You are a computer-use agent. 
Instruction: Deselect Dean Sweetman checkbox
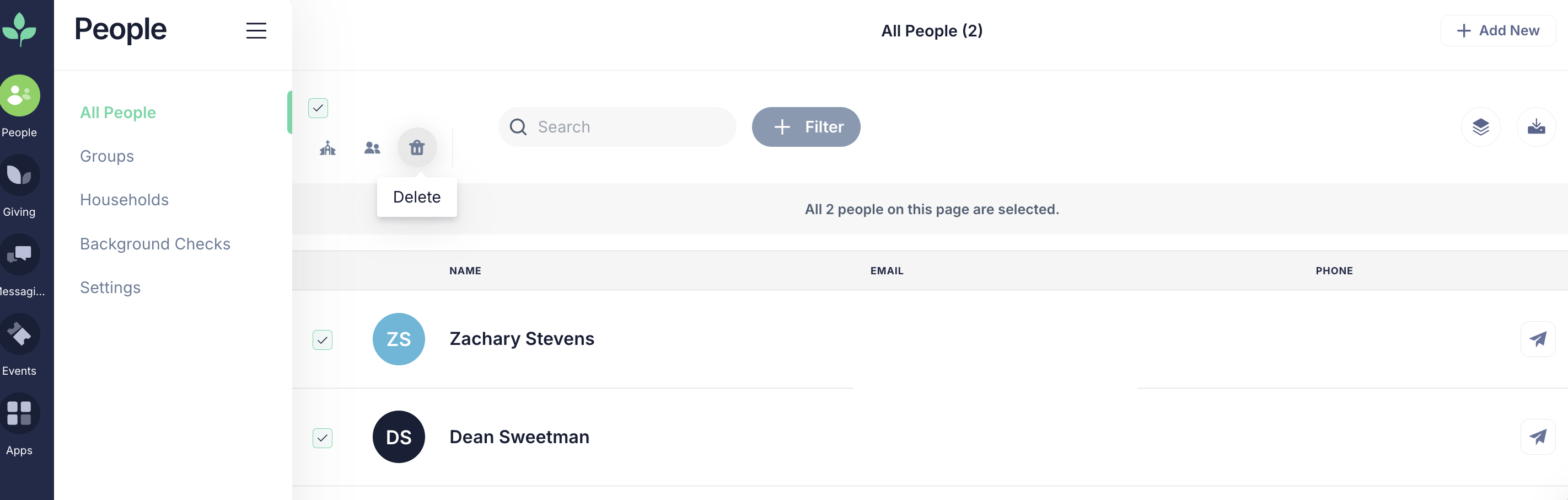coord(322,438)
